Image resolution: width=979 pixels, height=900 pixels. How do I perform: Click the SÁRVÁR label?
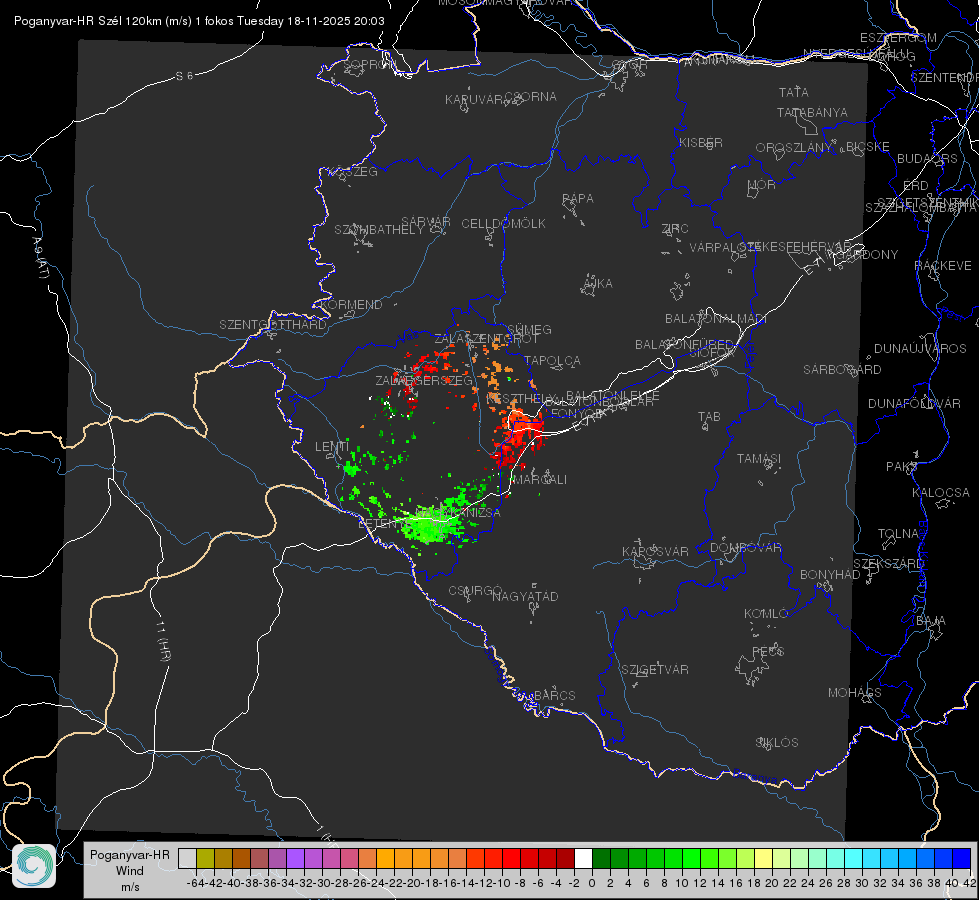point(426,222)
